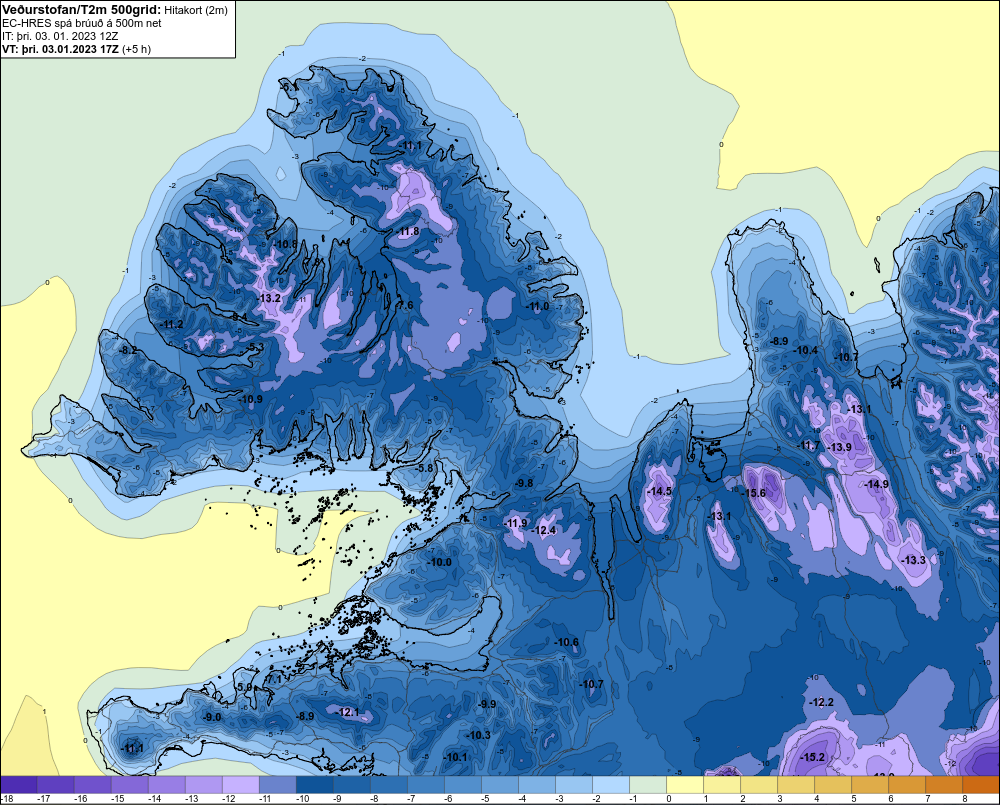
Task: Pick the legend swatch between -6 and -5
Action: pos(463,785)
